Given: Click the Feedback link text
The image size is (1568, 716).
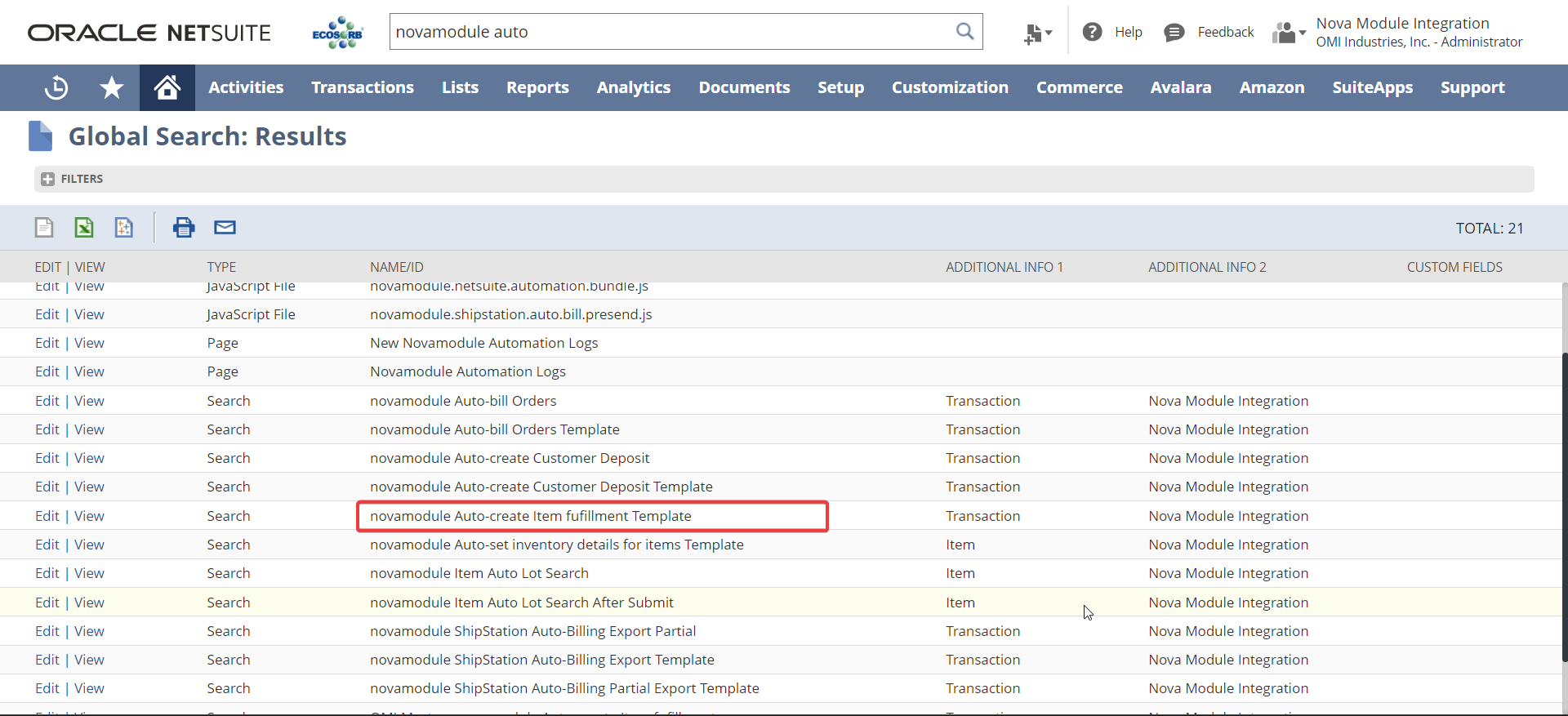Looking at the screenshot, I should pyautogui.click(x=1226, y=32).
